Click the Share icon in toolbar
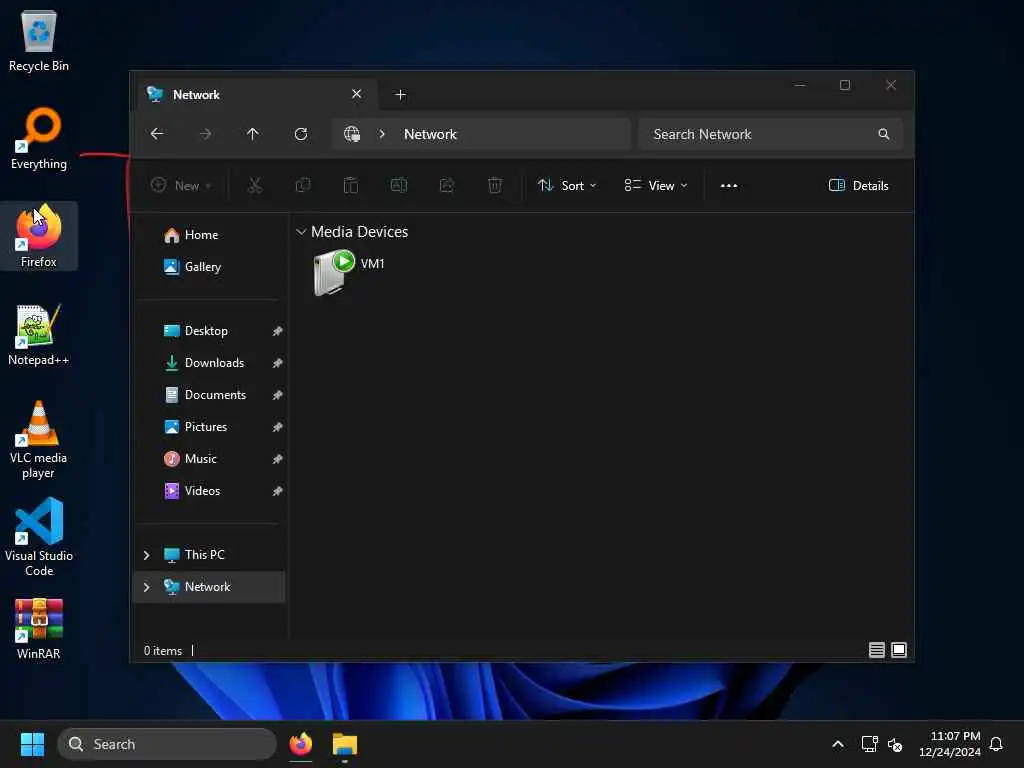 pyautogui.click(x=447, y=185)
